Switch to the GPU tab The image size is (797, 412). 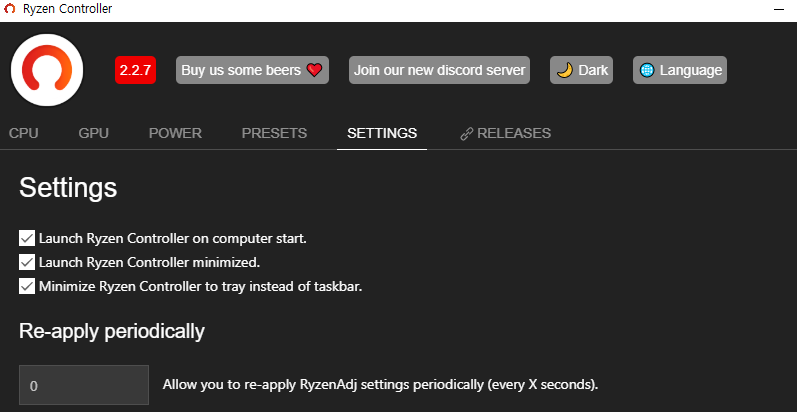(94, 133)
